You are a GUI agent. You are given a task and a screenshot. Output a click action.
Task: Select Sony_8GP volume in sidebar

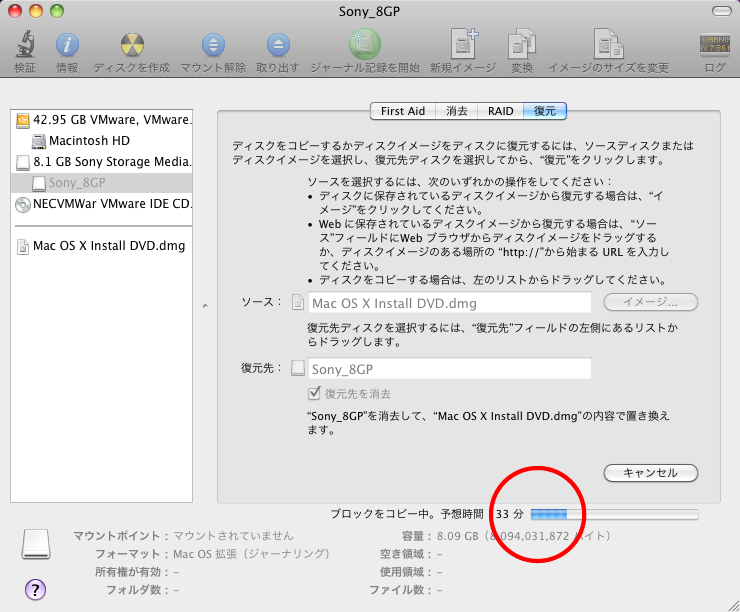pos(101,183)
